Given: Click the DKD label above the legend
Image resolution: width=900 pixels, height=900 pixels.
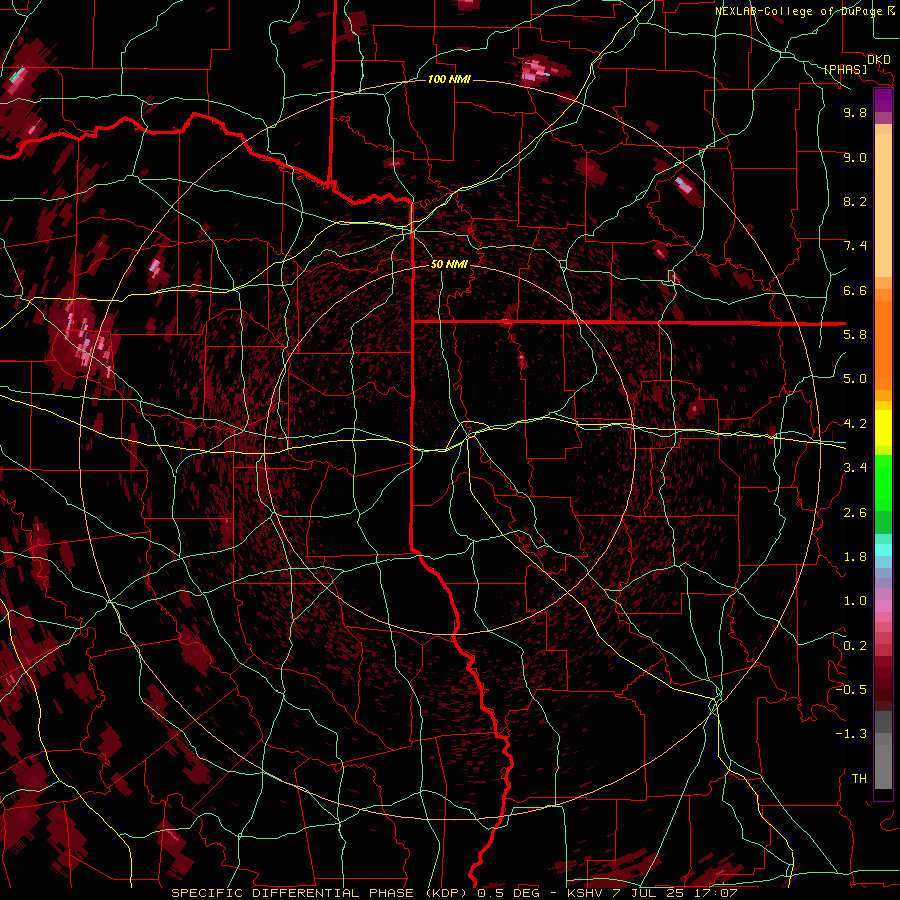Looking at the screenshot, I should (x=878, y=60).
